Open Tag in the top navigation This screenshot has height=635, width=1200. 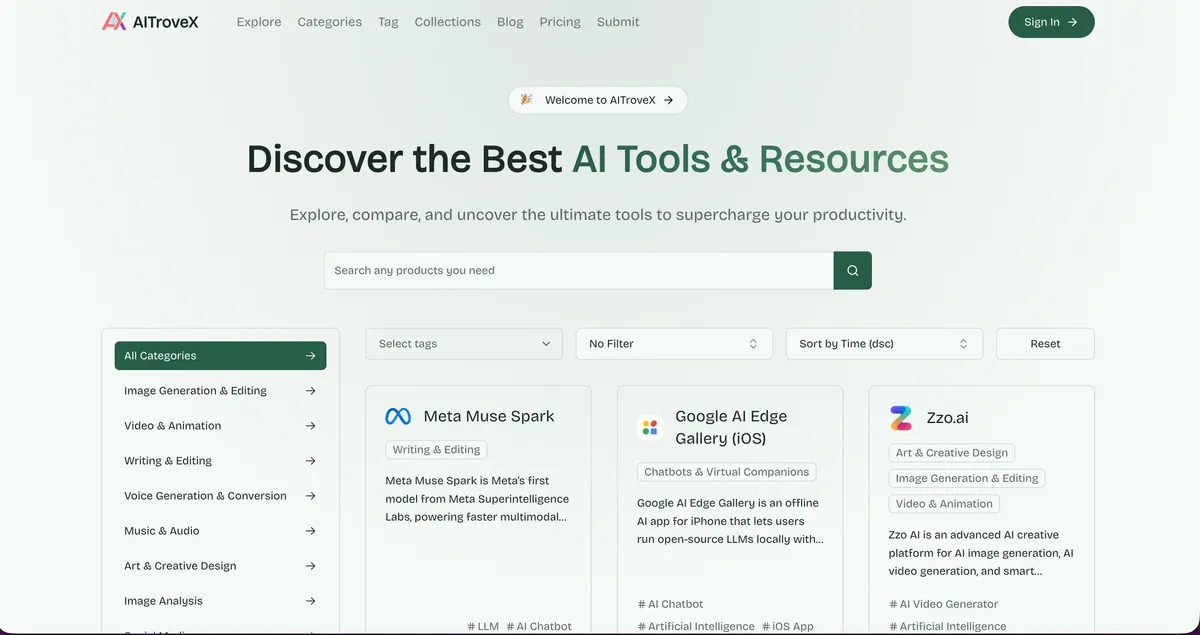pyautogui.click(x=388, y=22)
